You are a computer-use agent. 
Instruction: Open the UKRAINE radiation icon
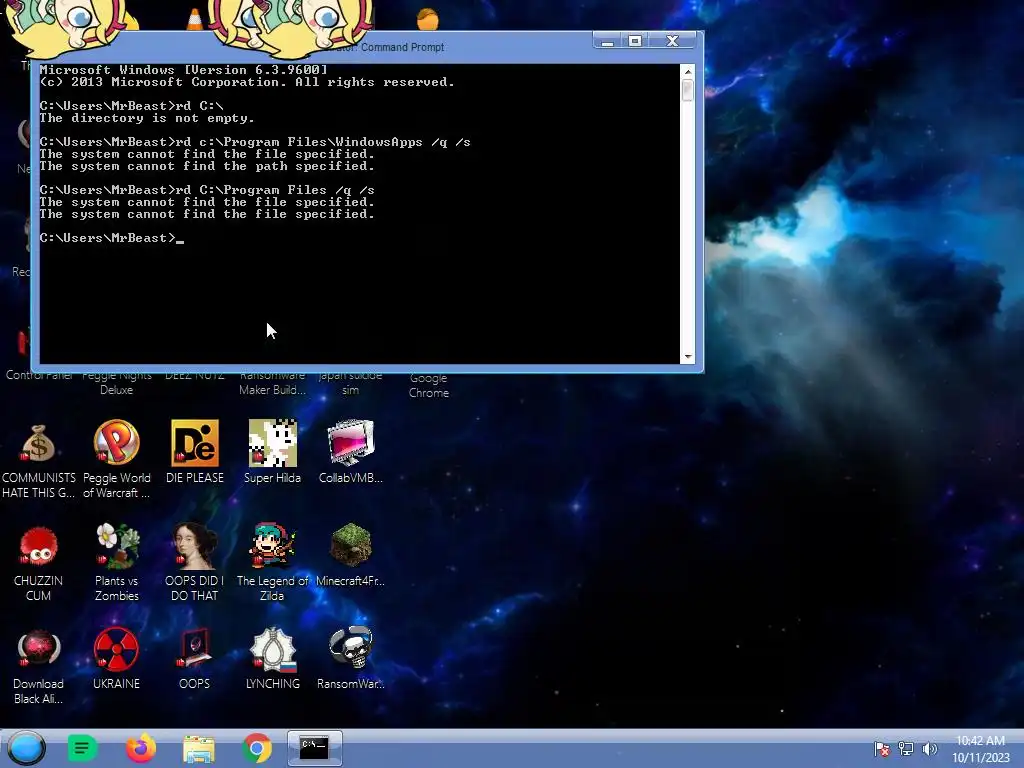coord(116,659)
